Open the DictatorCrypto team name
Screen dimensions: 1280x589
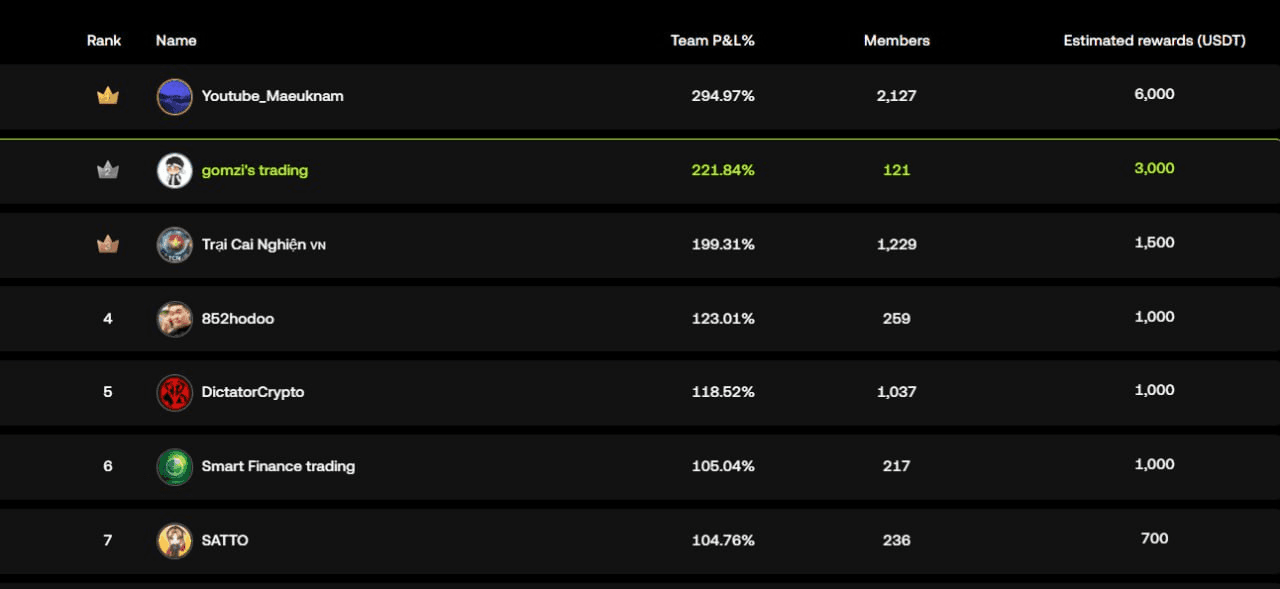[252, 392]
